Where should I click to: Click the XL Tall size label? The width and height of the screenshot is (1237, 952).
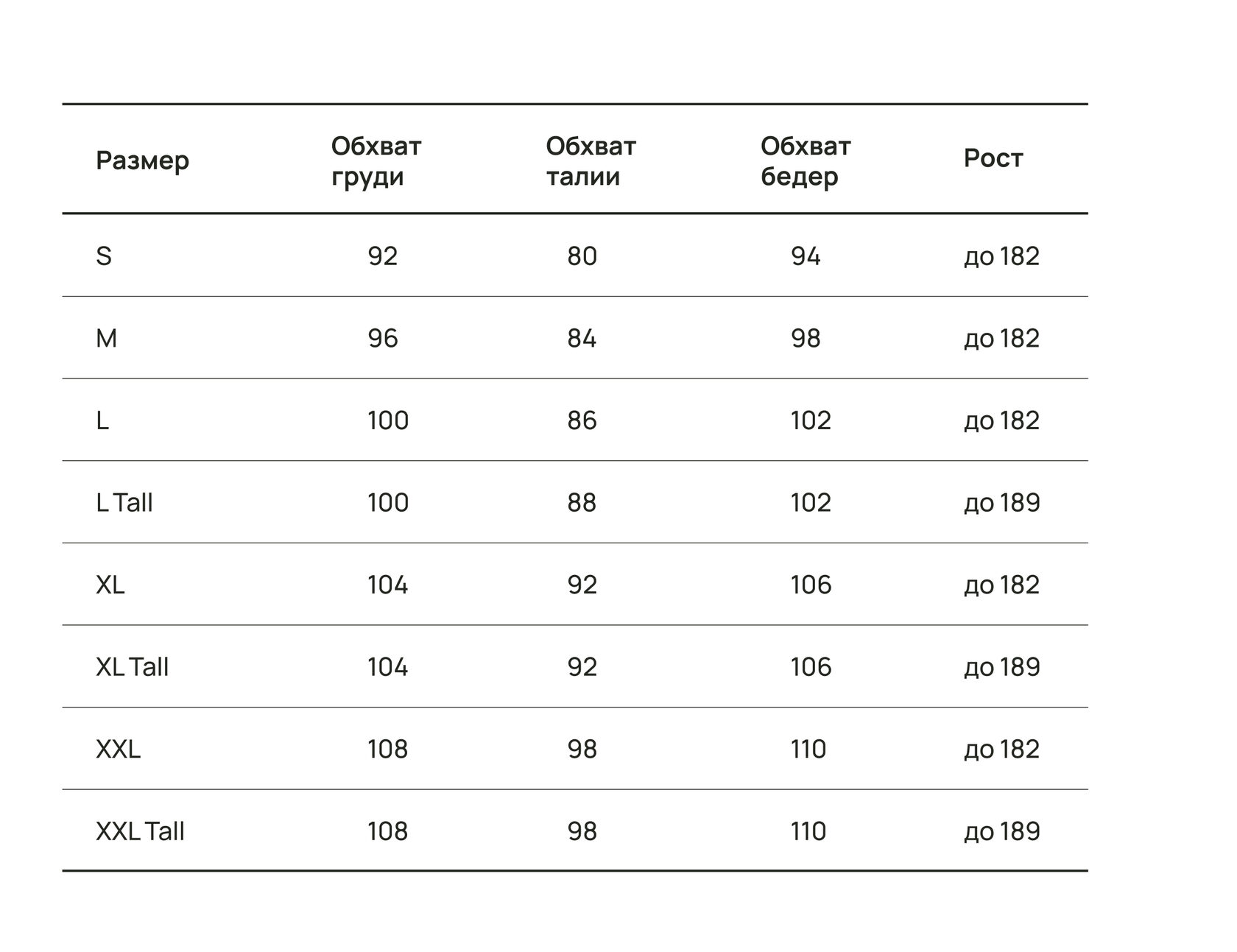[132, 667]
